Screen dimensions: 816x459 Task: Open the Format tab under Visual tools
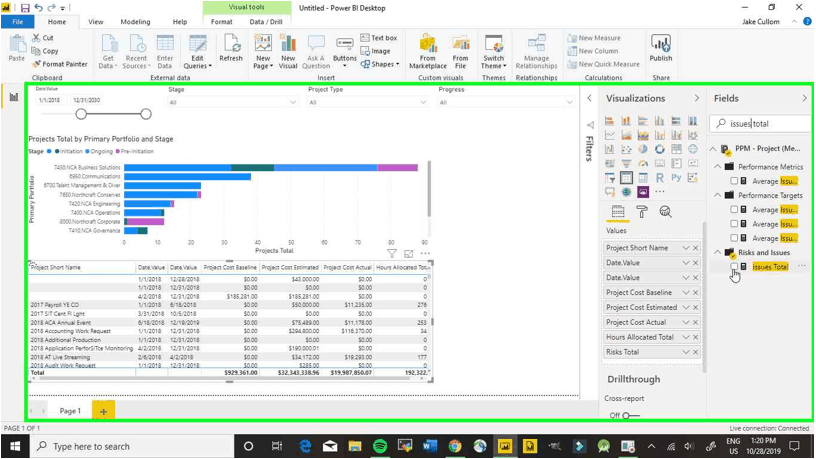[x=222, y=22]
